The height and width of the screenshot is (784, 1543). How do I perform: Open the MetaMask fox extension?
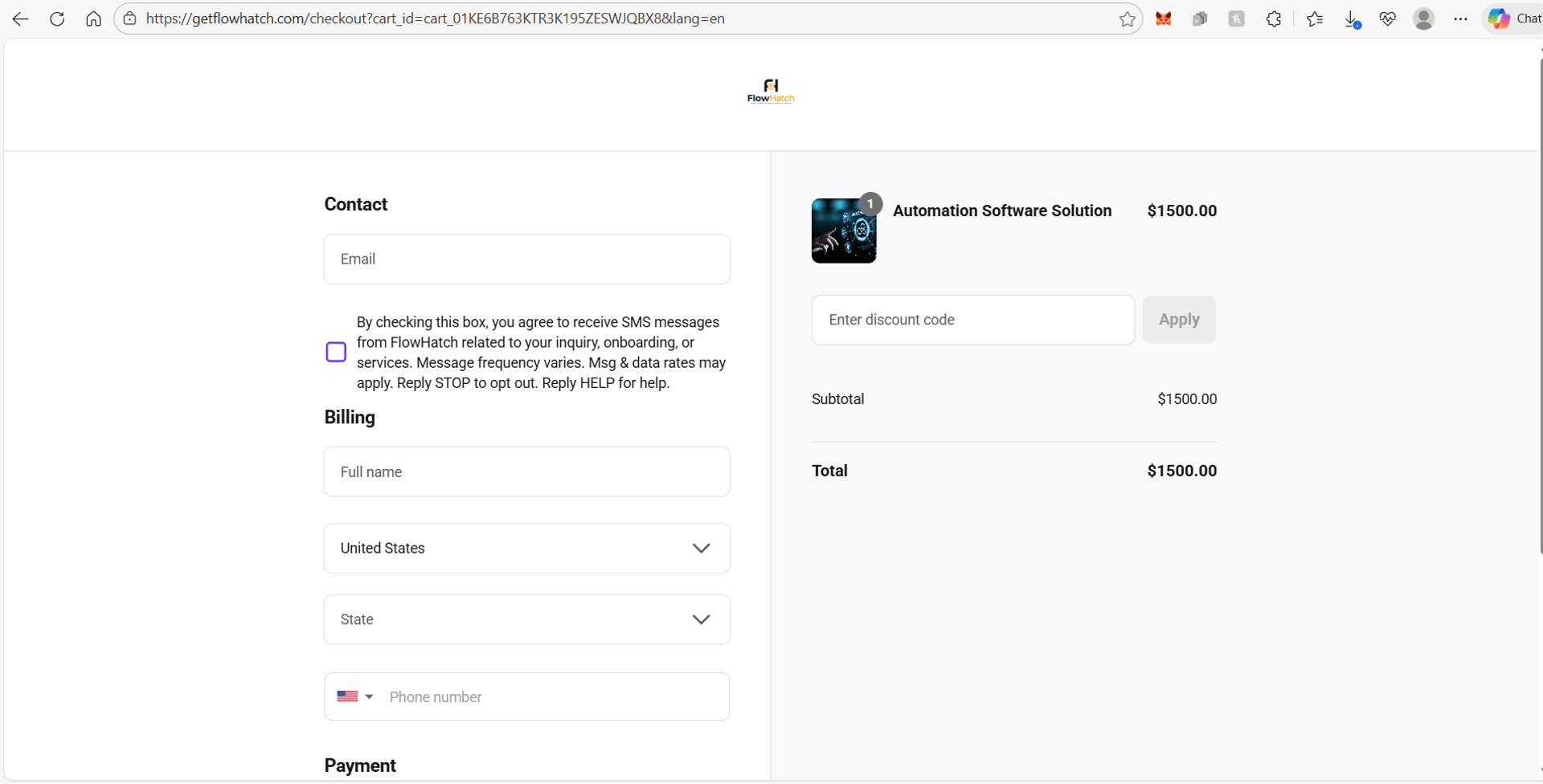(1163, 18)
